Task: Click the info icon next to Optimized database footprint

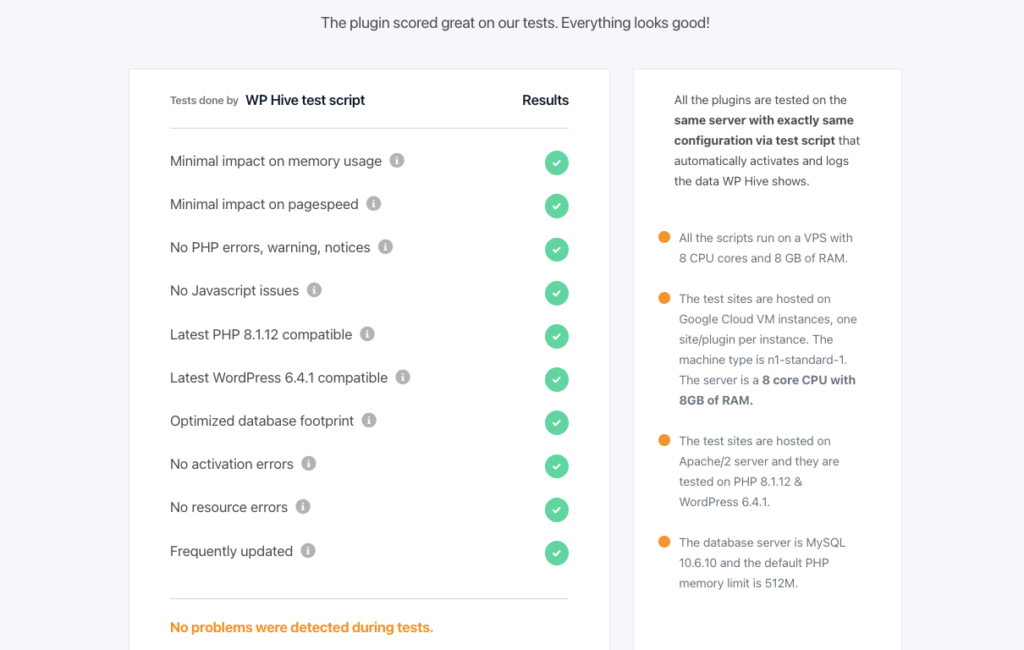Action: tap(371, 422)
